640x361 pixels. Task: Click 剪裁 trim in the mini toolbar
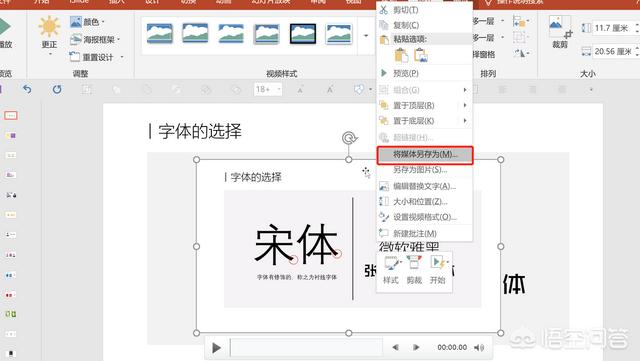click(x=414, y=270)
